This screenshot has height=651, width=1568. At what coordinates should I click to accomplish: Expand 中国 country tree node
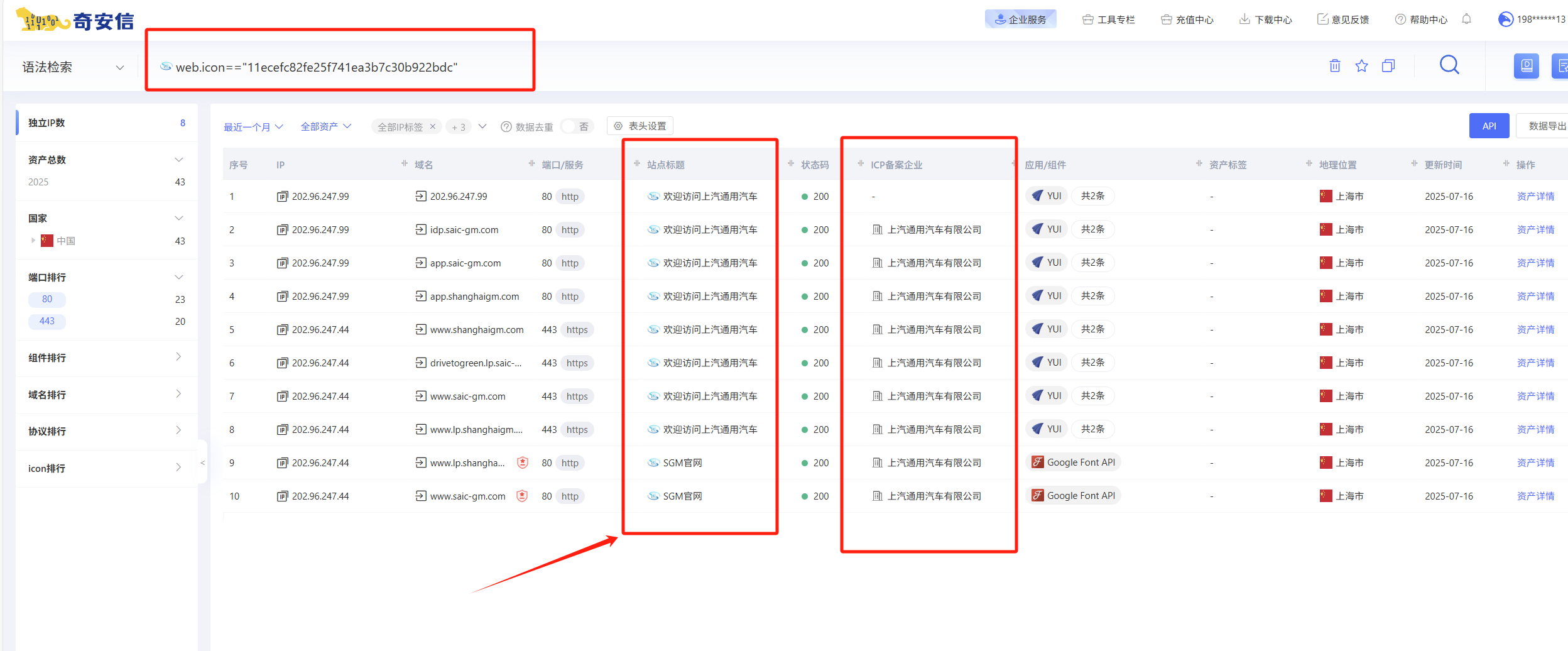click(x=33, y=240)
